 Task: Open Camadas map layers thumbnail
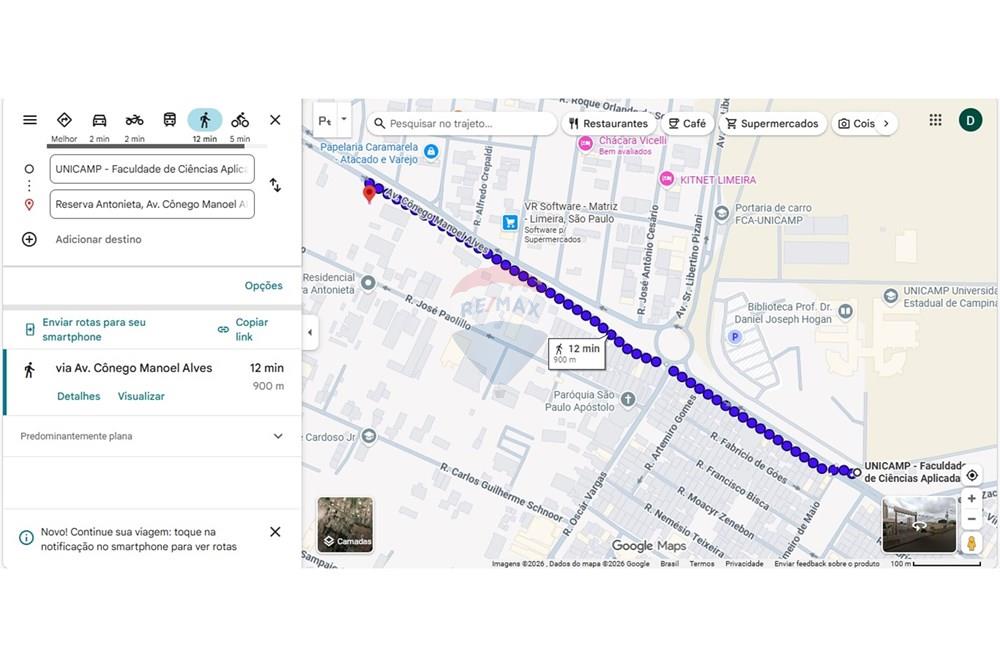coord(345,525)
